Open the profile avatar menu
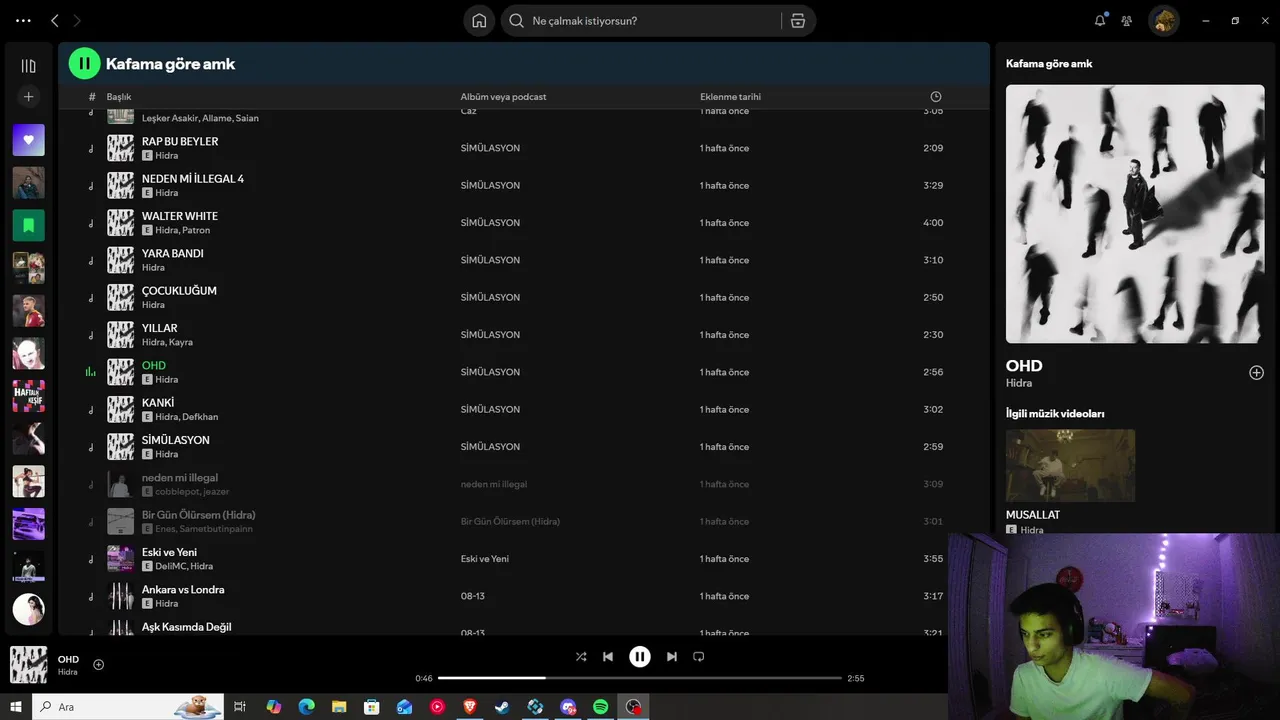Image resolution: width=1280 pixels, height=720 pixels. click(1163, 21)
